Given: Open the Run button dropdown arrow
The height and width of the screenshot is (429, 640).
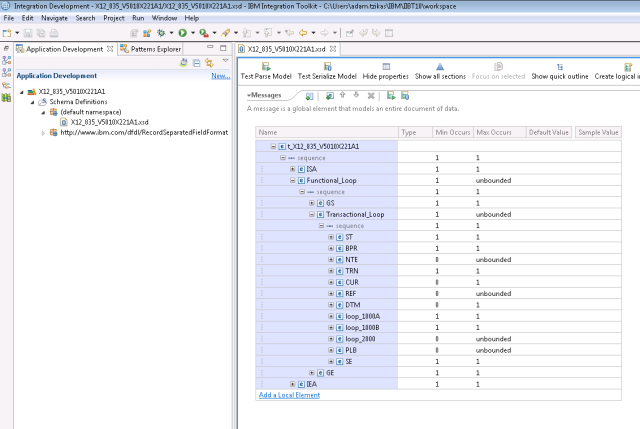Looking at the screenshot, I should [x=193, y=33].
